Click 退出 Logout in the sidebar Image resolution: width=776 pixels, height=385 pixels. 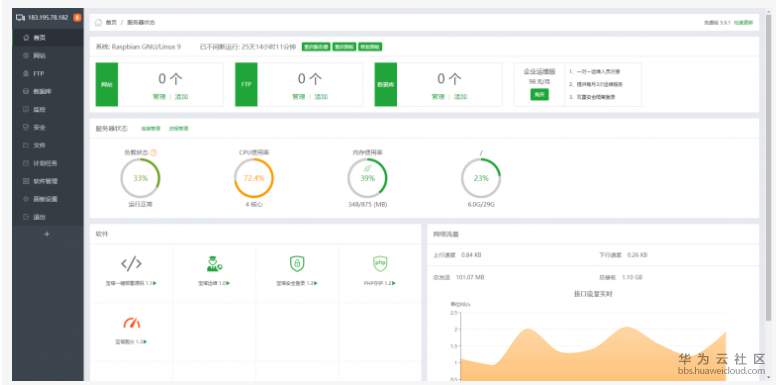point(48,217)
